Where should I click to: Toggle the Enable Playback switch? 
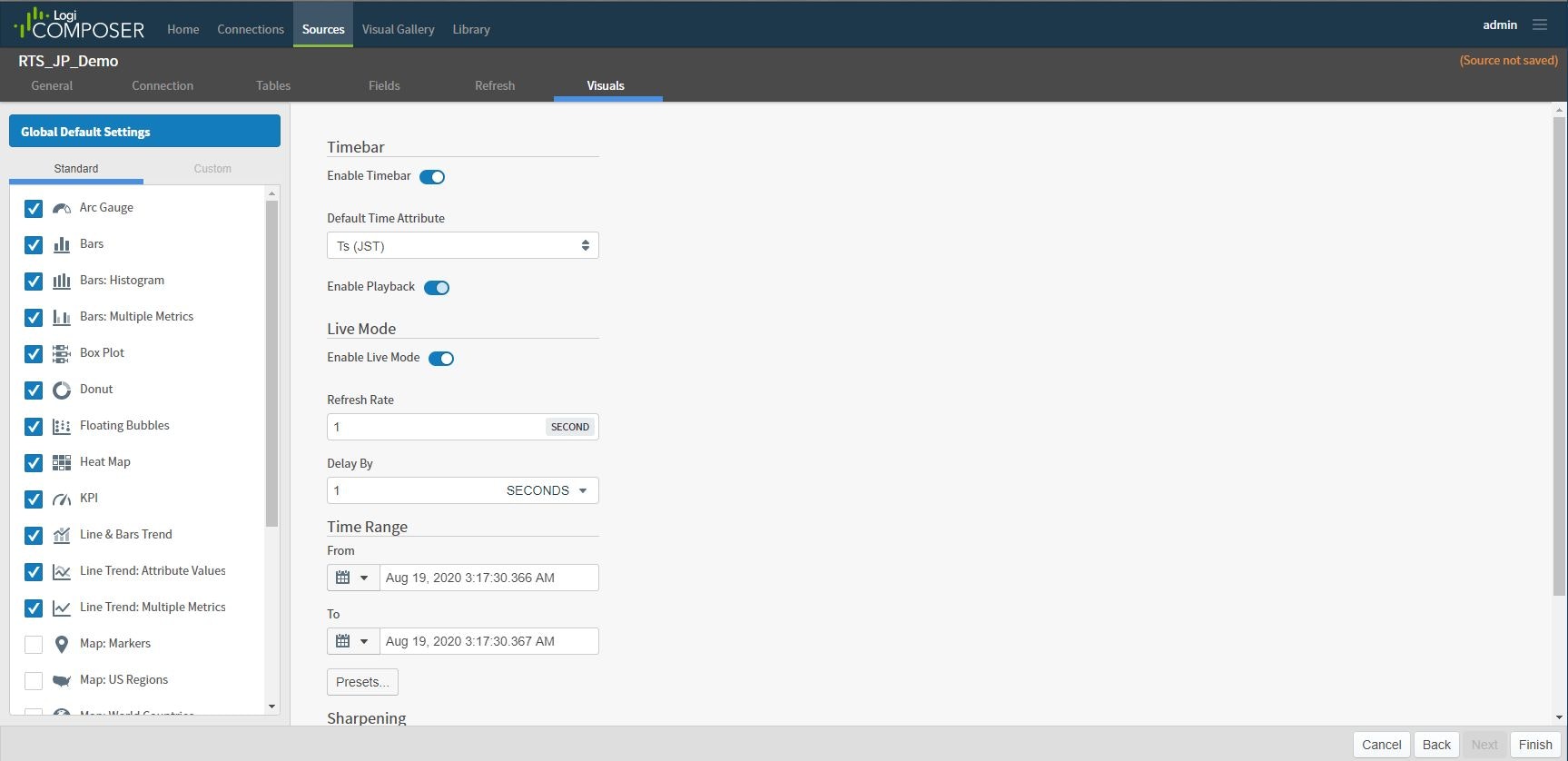coord(437,288)
